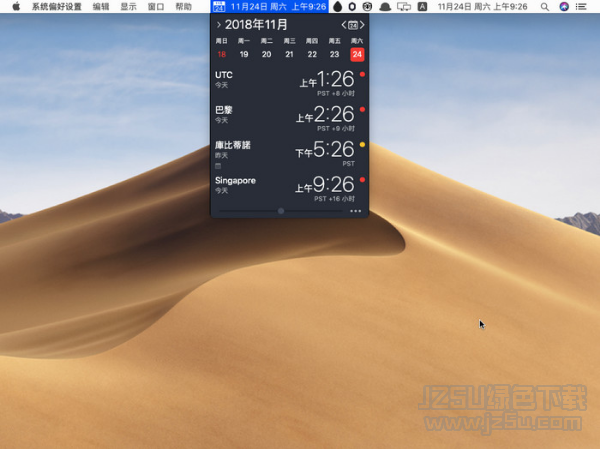
Task: Click the Singapore clock row label
Action: pos(235,180)
